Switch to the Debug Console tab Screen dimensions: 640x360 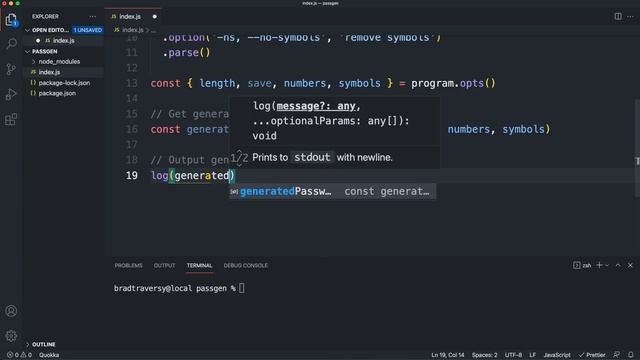[x=246, y=265]
